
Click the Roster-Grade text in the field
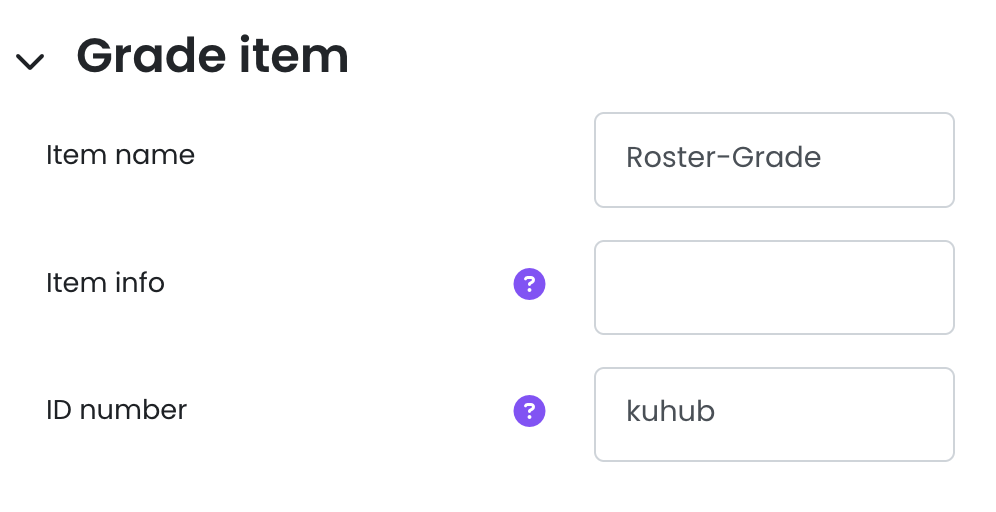coord(723,158)
